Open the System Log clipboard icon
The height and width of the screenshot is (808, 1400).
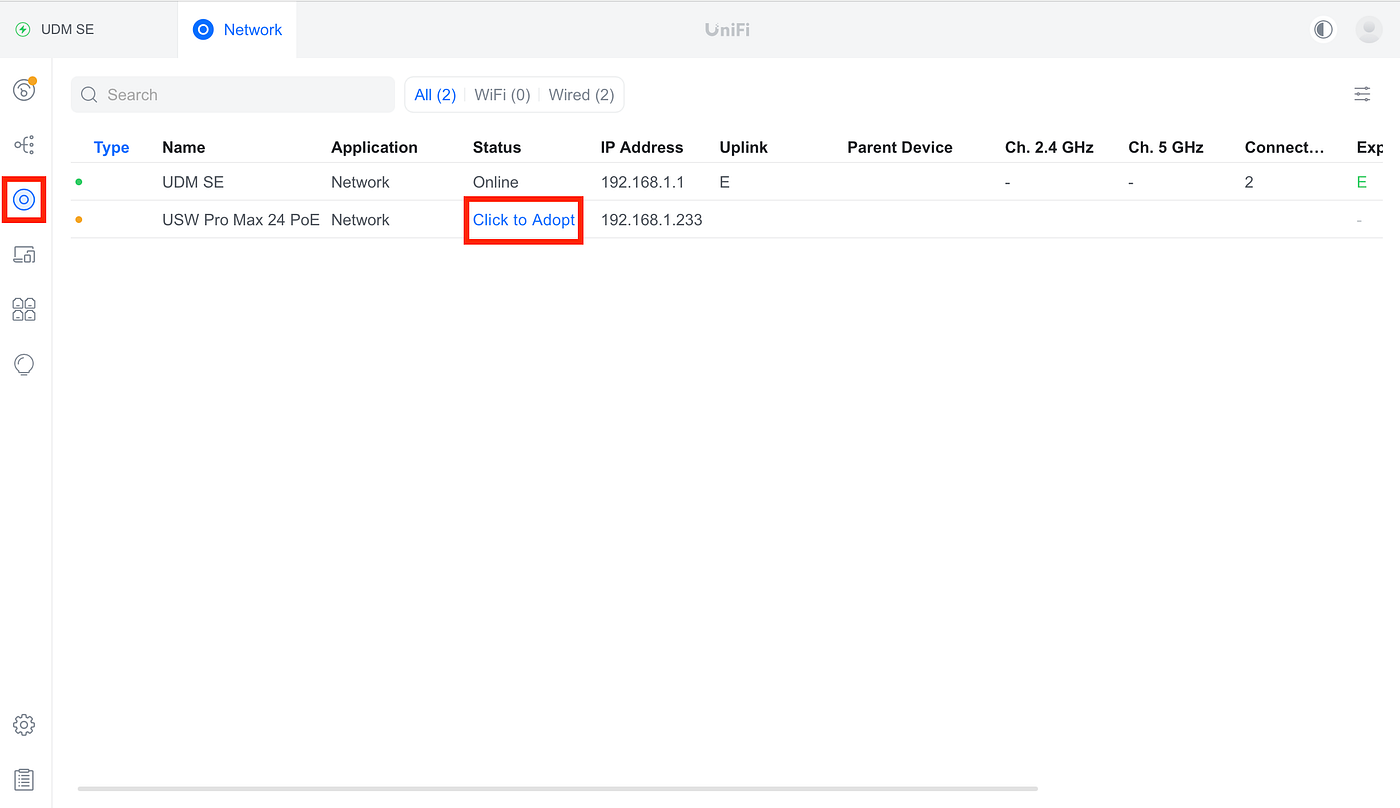pyautogui.click(x=24, y=779)
